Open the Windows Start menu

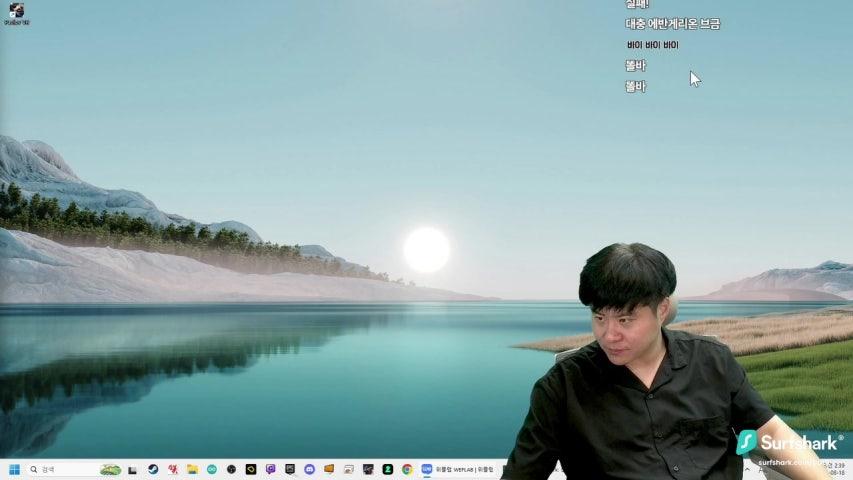click(x=15, y=469)
